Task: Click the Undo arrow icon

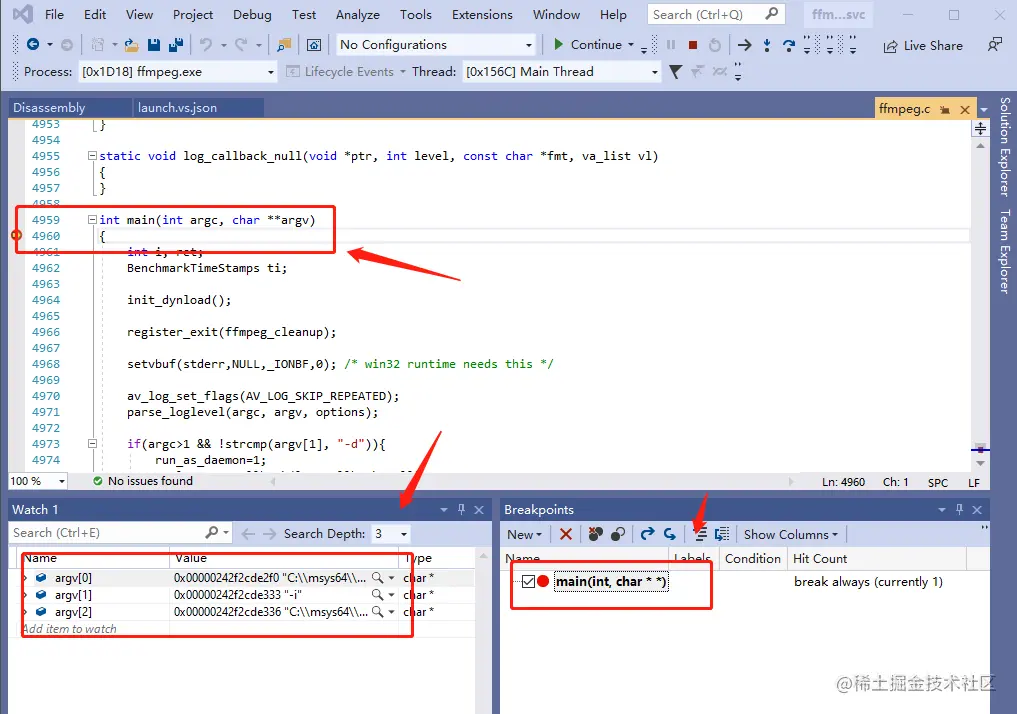Action: (x=206, y=45)
